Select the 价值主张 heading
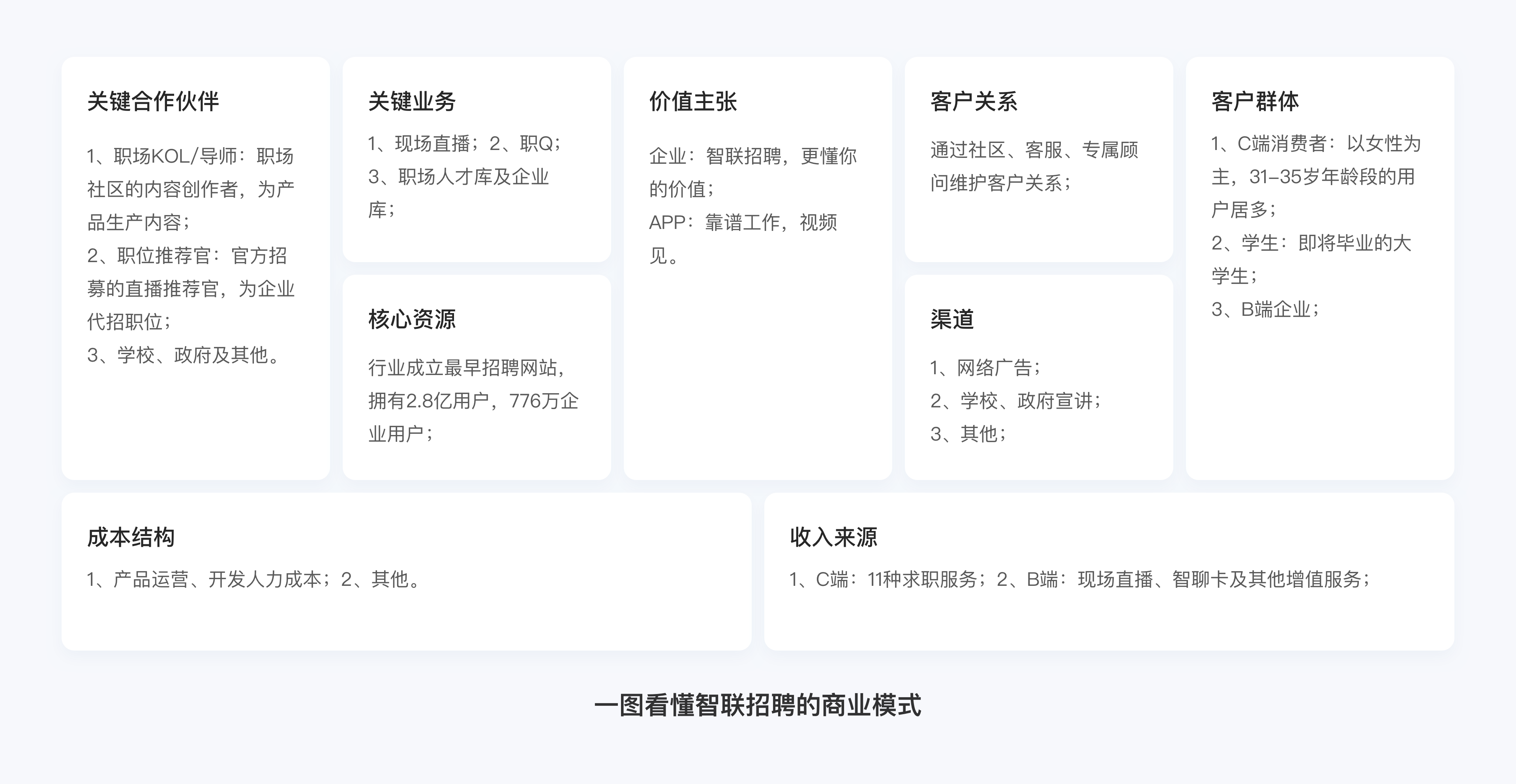The width and height of the screenshot is (1516, 784). point(693,101)
